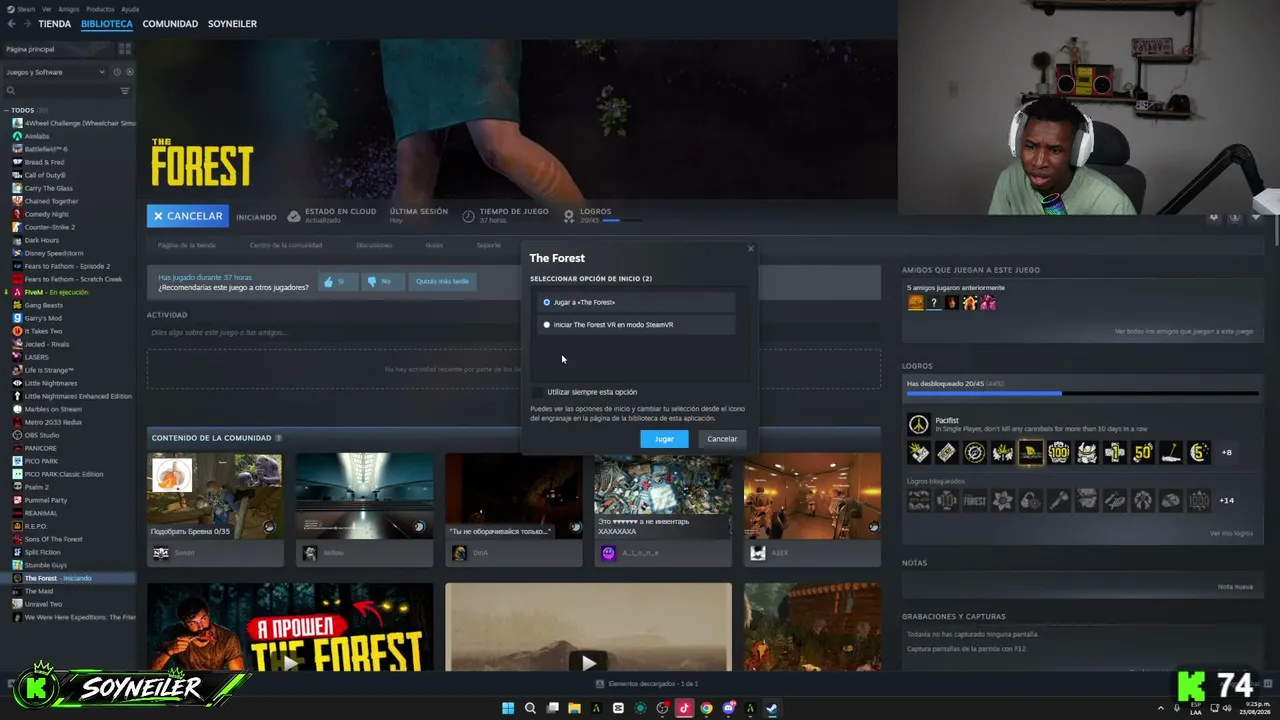Open Google Chrome from the taskbar
Image resolution: width=1280 pixels, height=720 pixels.
tap(706, 708)
